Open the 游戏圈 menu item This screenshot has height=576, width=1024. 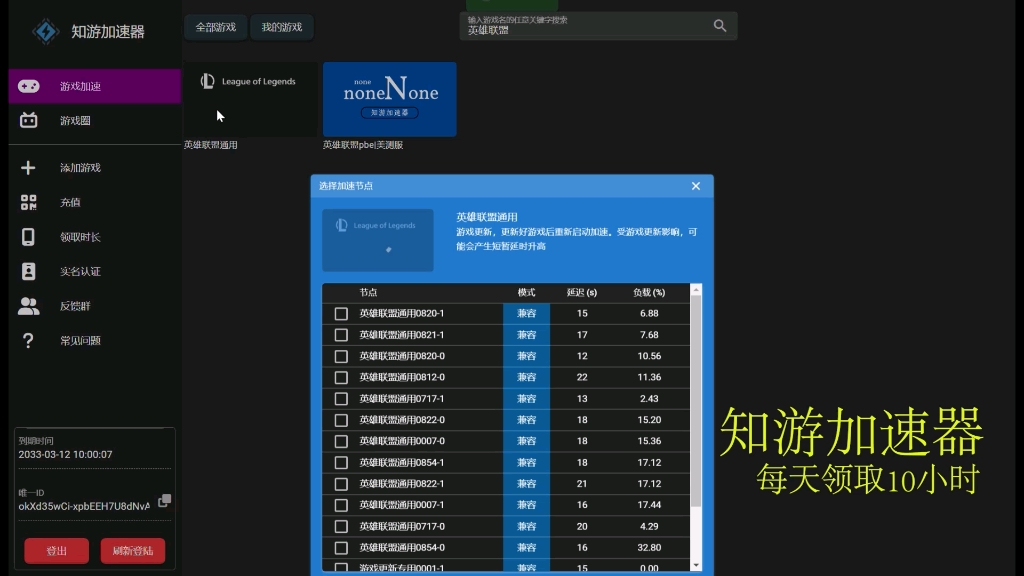click(x=95, y=120)
